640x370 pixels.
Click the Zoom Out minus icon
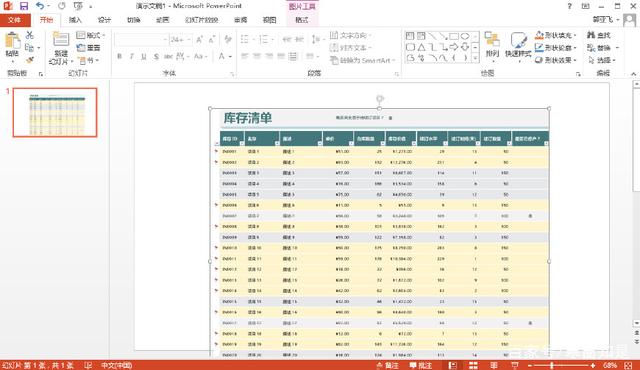coord(529,365)
